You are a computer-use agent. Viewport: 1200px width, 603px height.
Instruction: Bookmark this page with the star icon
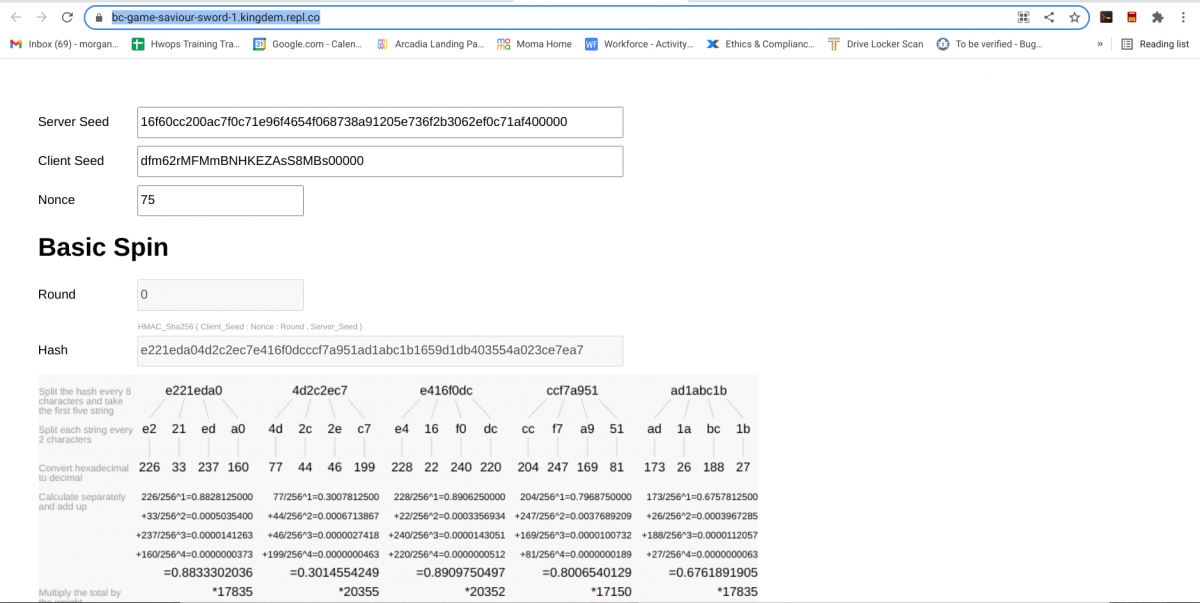[x=1074, y=17]
